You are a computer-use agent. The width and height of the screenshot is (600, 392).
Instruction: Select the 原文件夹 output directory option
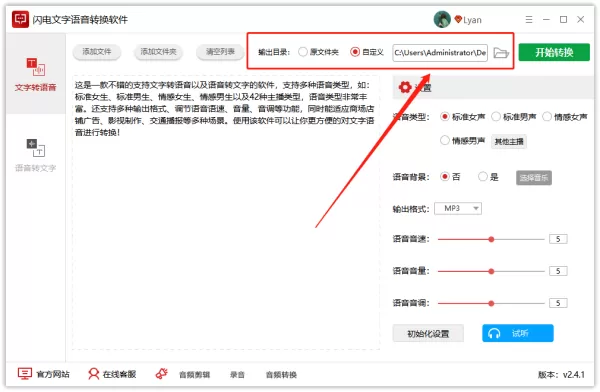[318, 52]
